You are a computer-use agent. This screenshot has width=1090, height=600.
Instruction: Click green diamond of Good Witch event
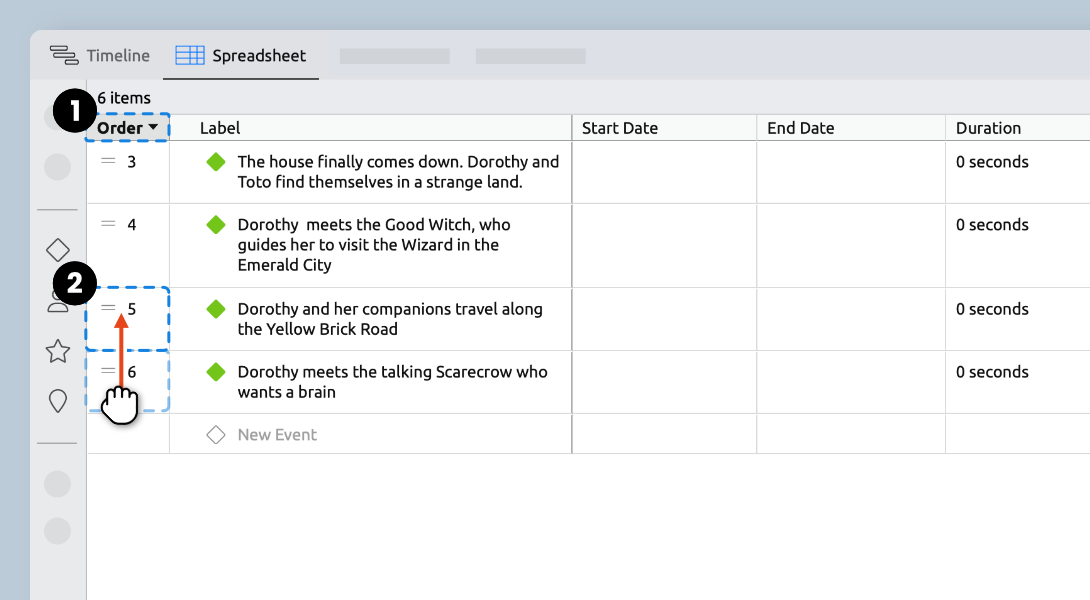(x=216, y=225)
